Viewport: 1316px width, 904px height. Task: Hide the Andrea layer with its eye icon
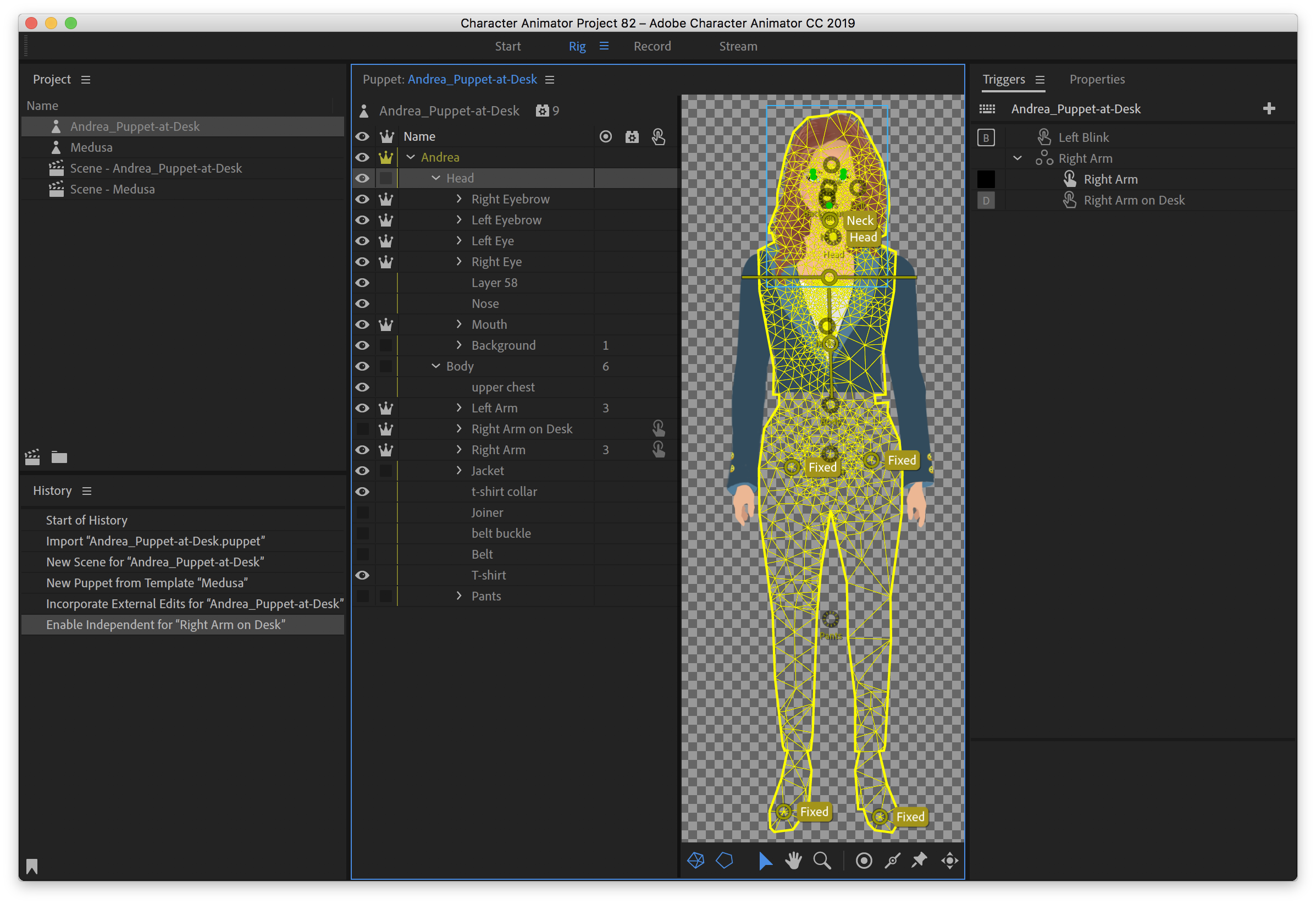362,157
